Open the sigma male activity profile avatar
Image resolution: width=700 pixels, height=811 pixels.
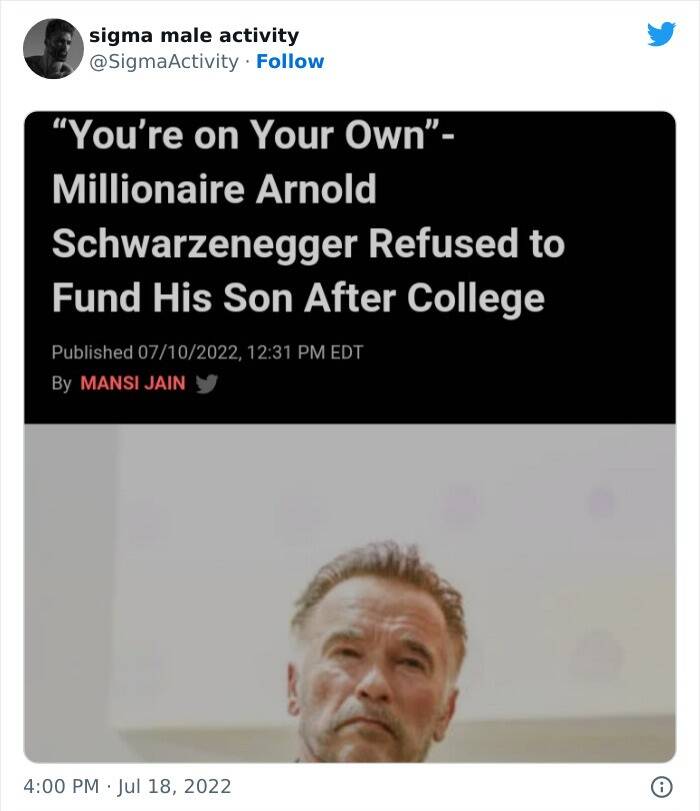53,49
